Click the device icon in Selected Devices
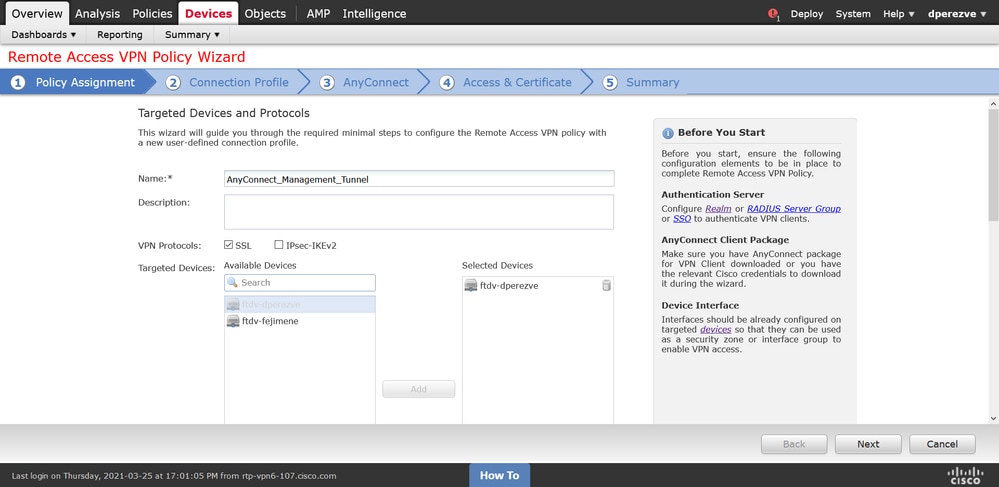999x487 pixels. click(x=471, y=286)
